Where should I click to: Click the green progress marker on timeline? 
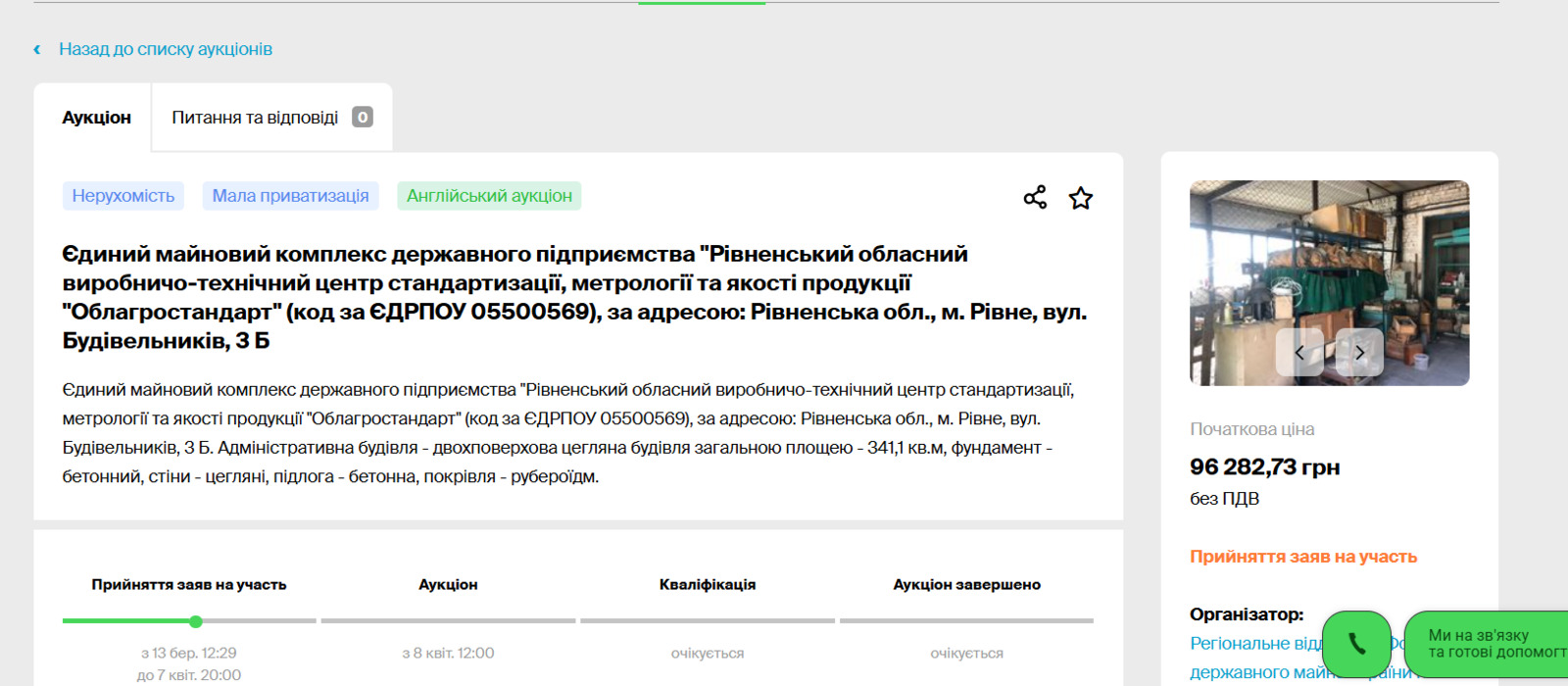[x=196, y=621]
